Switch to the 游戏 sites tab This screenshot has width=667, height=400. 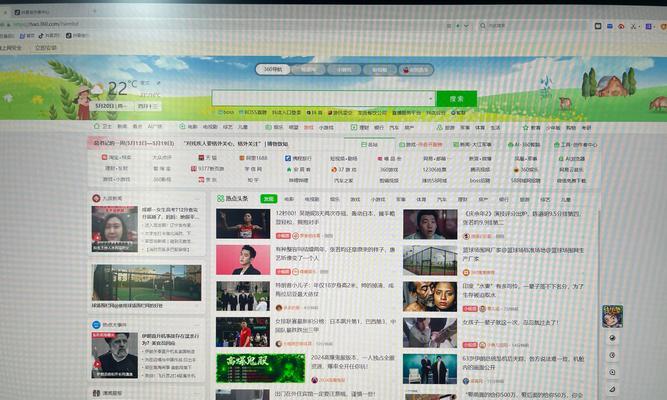pyautogui.click(x=420, y=145)
